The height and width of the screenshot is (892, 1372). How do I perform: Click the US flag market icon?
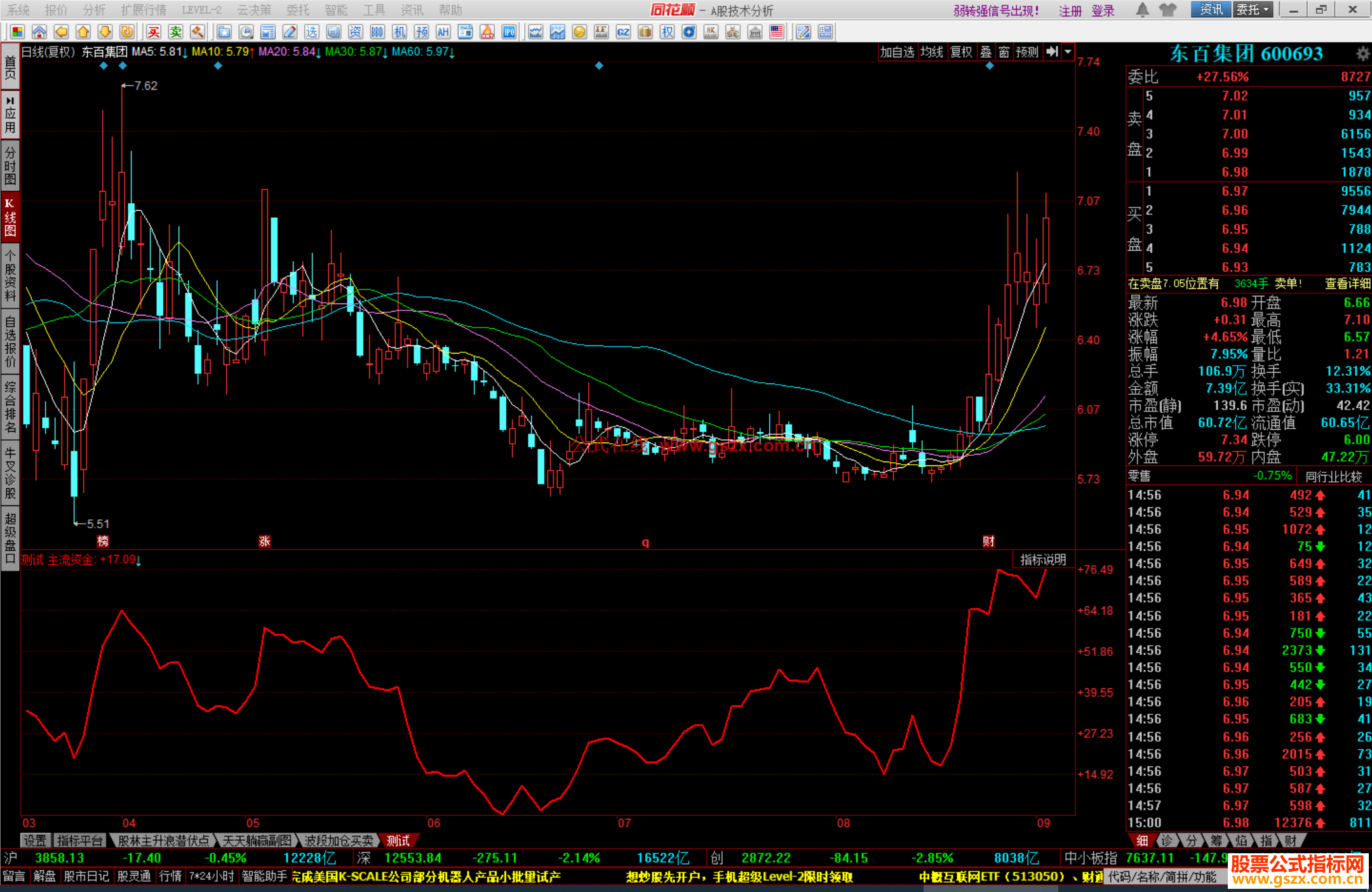776,32
